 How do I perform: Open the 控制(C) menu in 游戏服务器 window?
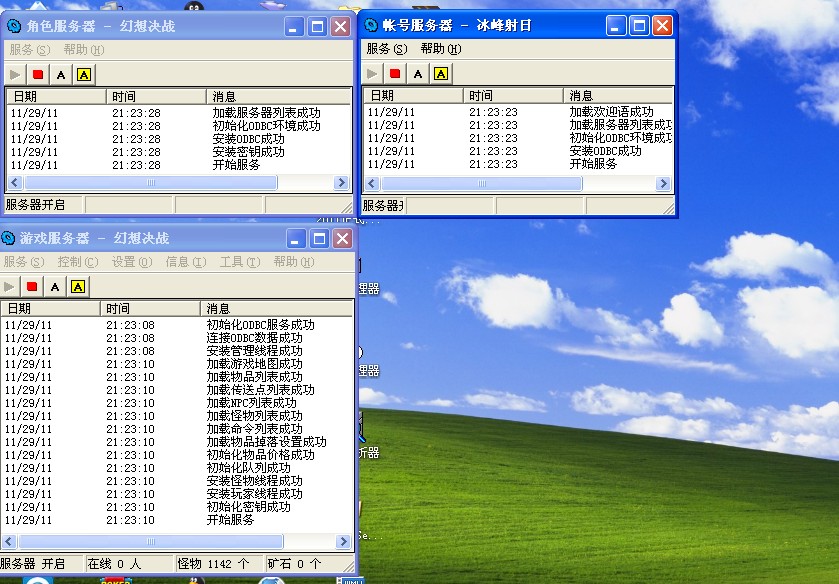pyautogui.click(x=77, y=262)
